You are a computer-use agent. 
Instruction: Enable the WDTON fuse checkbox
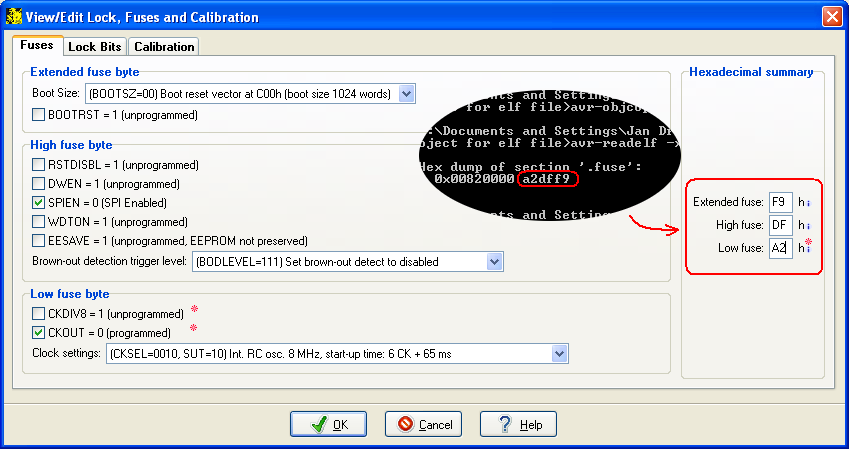coord(39,222)
